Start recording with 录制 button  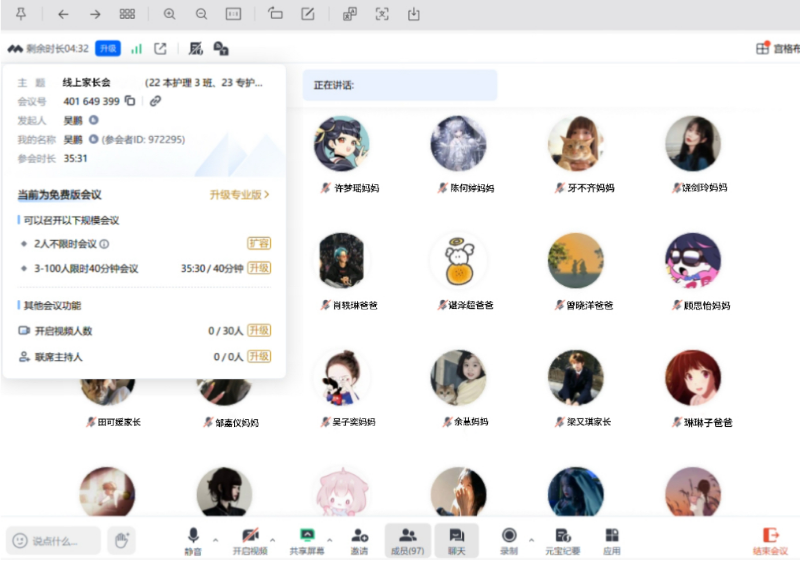tap(509, 541)
